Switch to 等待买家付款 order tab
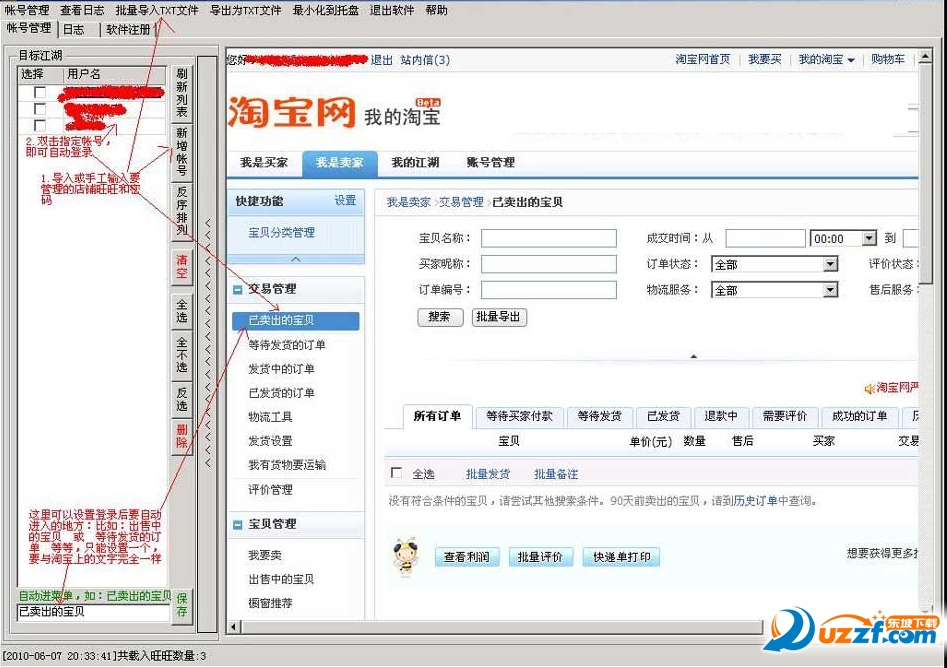947x668 pixels. tap(519, 416)
